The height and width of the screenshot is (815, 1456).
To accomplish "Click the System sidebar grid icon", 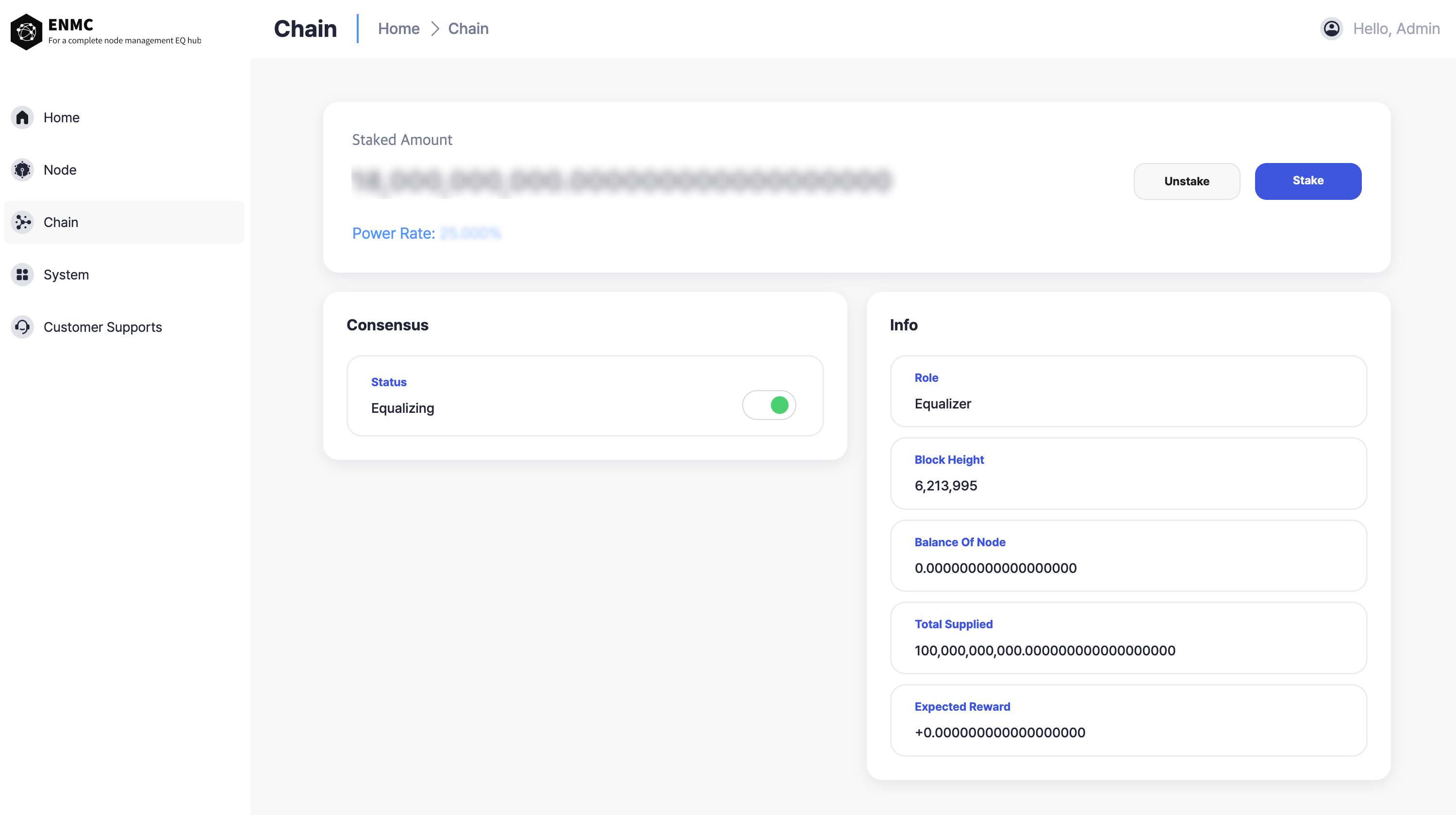I will tap(22, 275).
